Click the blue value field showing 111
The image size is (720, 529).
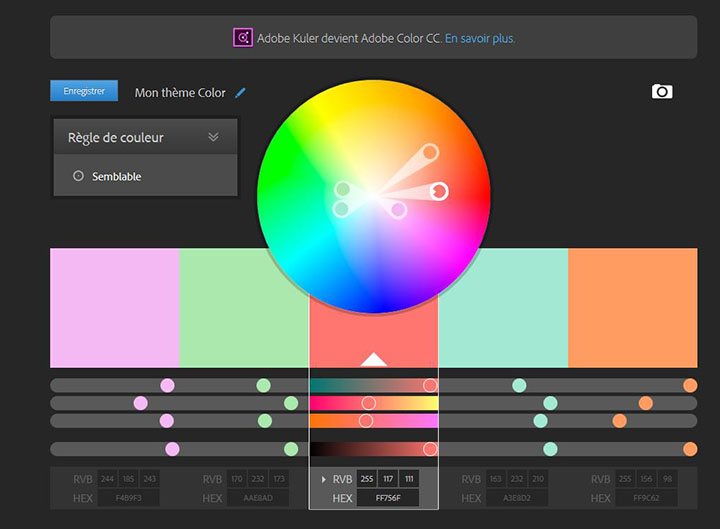pyautogui.click(x=409, y=479)
